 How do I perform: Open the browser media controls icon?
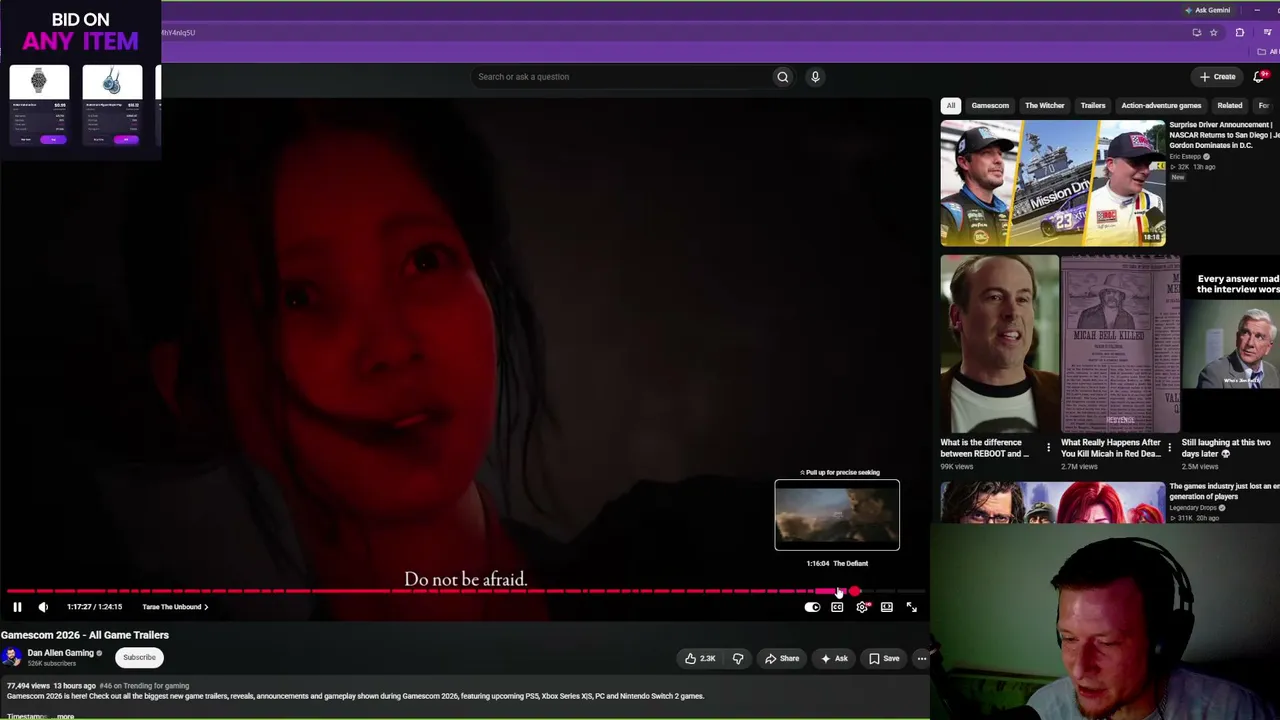(1267, 32)
